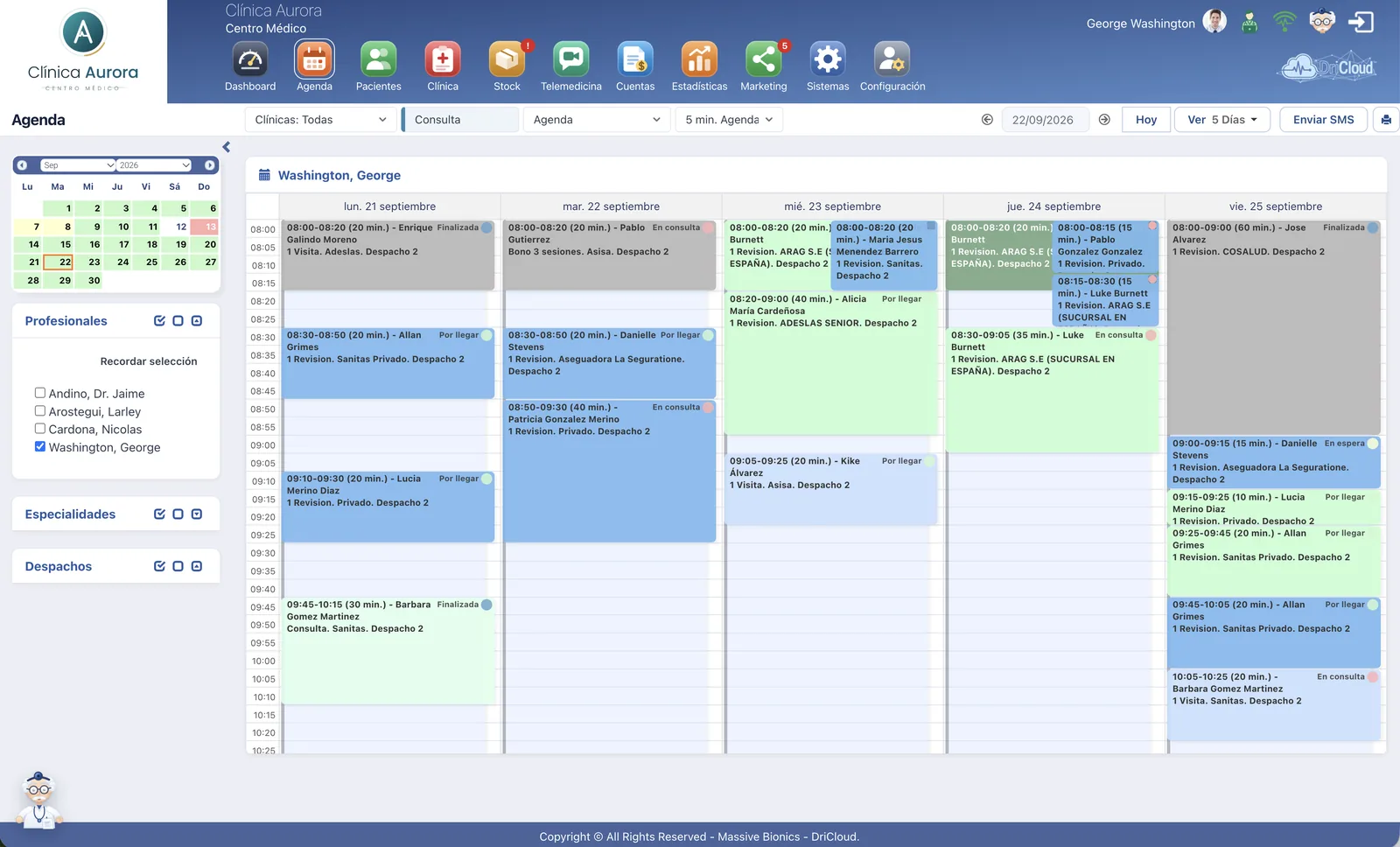Viewport: 1400px width, 847px height.
Task: Open the month Sep dropdown in mini calendar
Action: coord(78,165)
